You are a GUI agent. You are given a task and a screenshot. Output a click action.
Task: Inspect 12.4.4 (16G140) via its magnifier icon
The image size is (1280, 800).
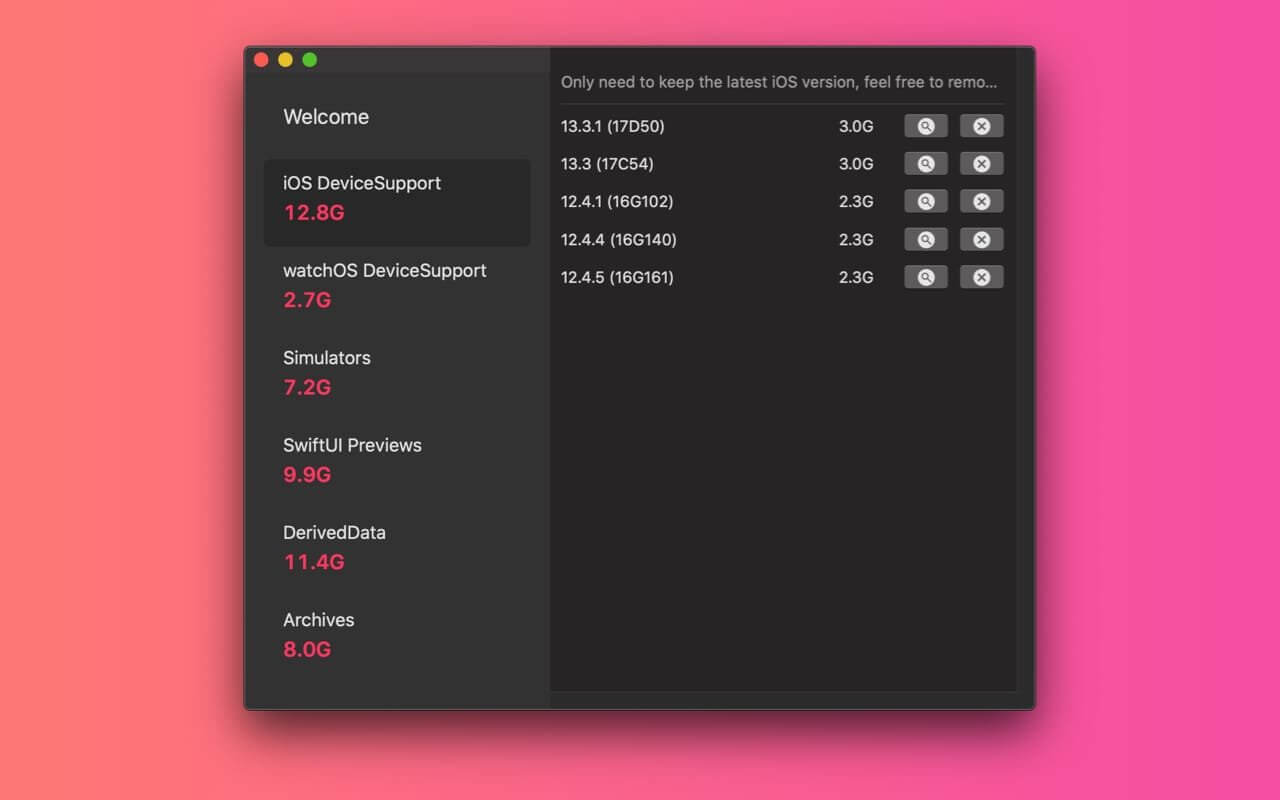pyautogui.click(x=926, y=240)
